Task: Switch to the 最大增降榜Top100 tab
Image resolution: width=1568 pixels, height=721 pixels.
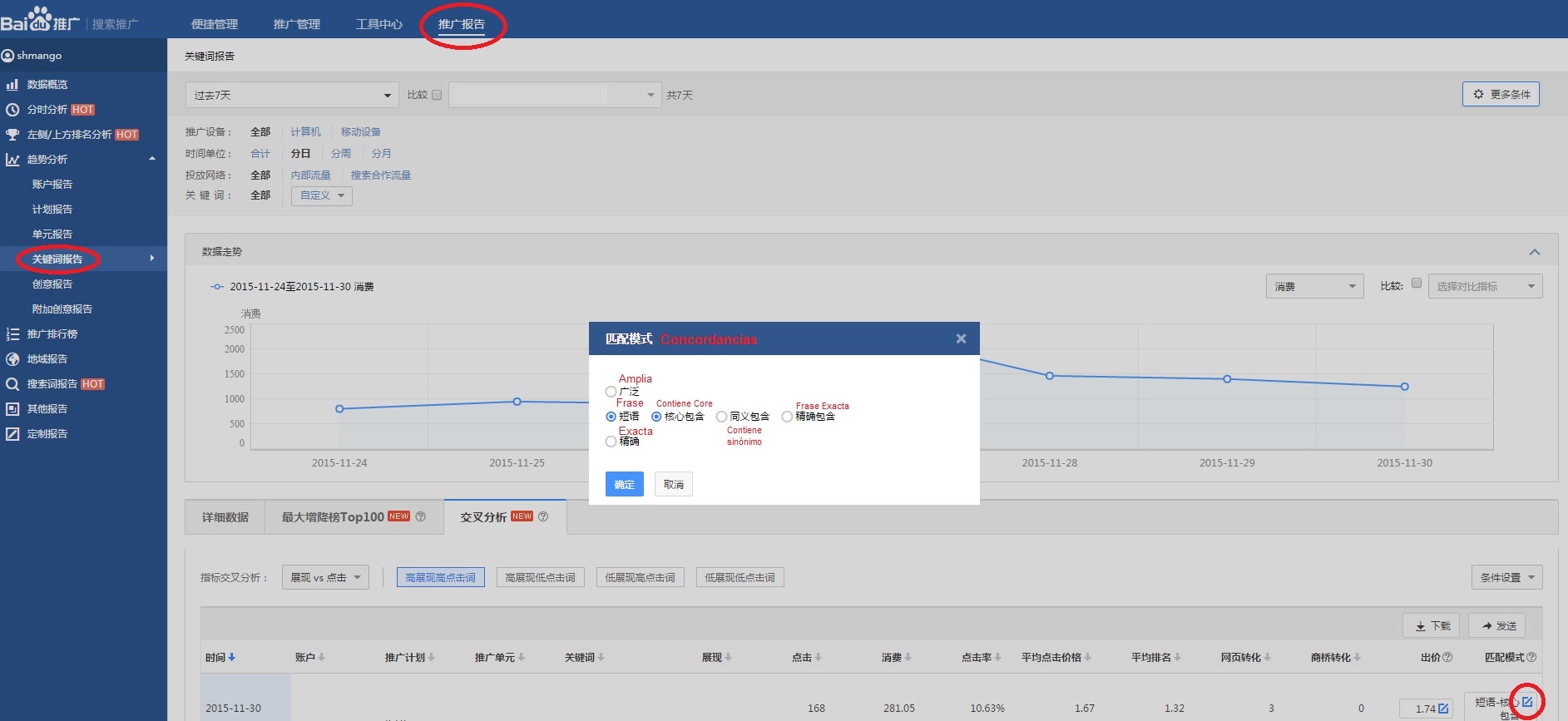Action: [354, 517]
